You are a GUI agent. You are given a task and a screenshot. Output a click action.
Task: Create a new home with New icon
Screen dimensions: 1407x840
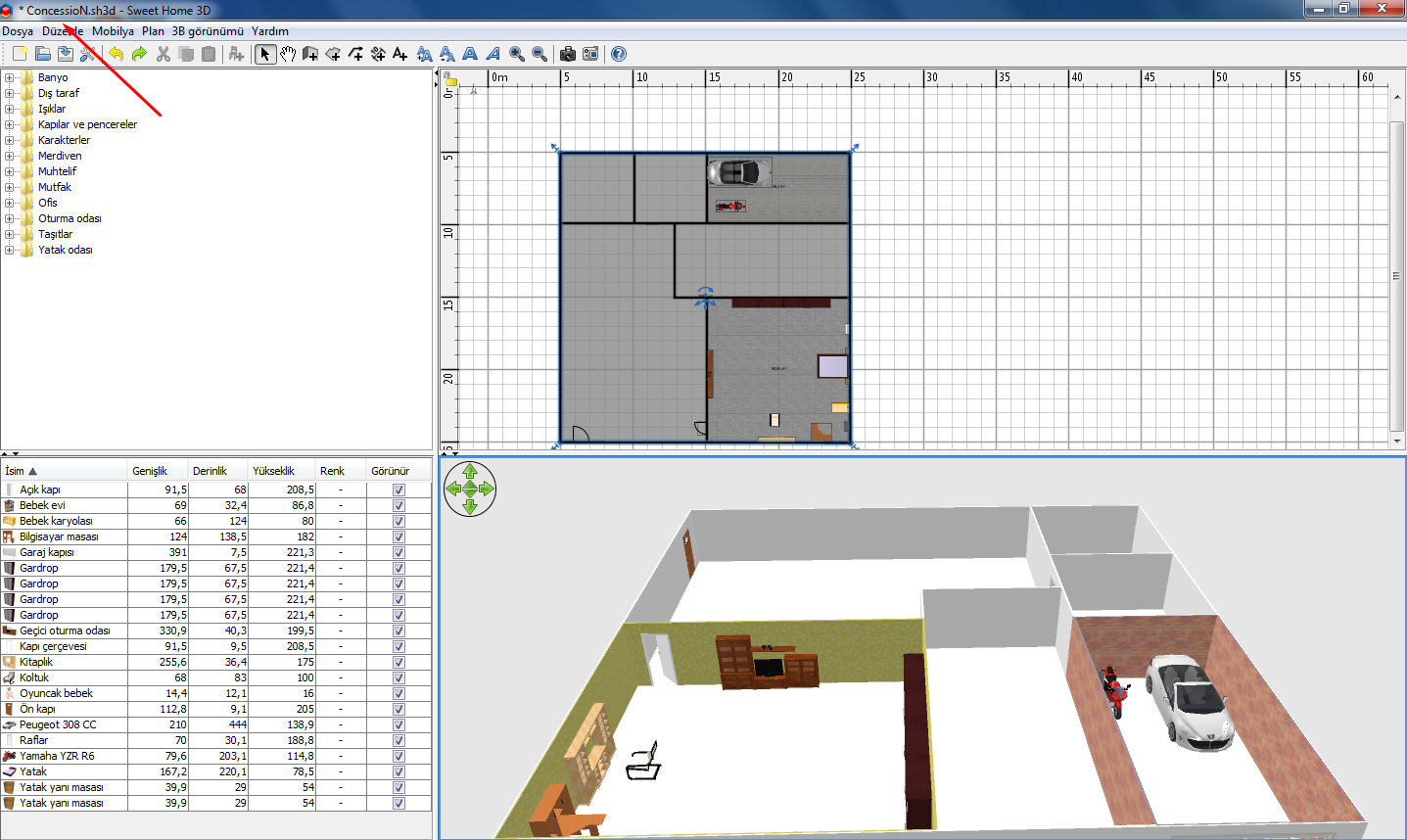20,54
